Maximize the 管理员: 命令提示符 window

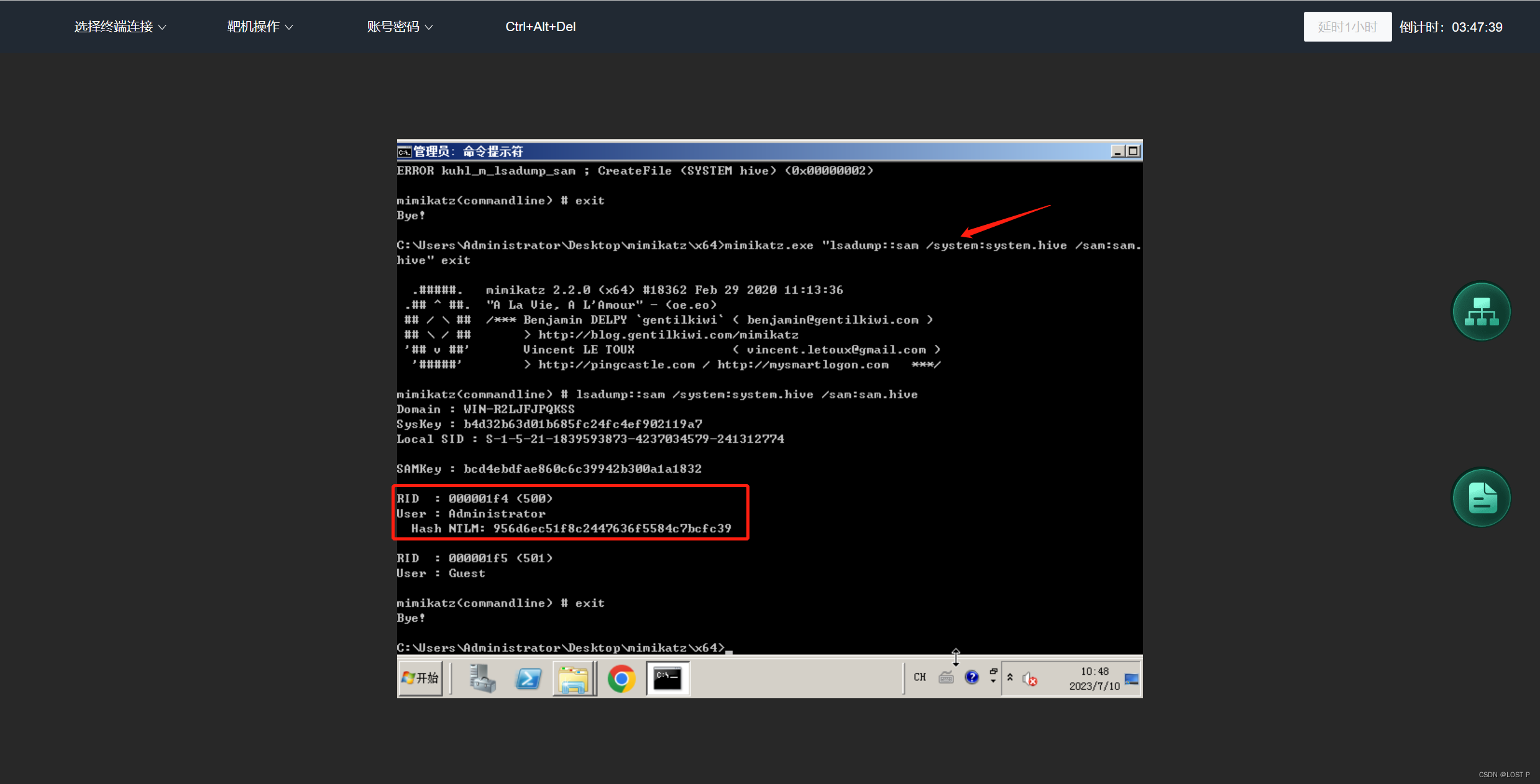(x=1133, y=151)
